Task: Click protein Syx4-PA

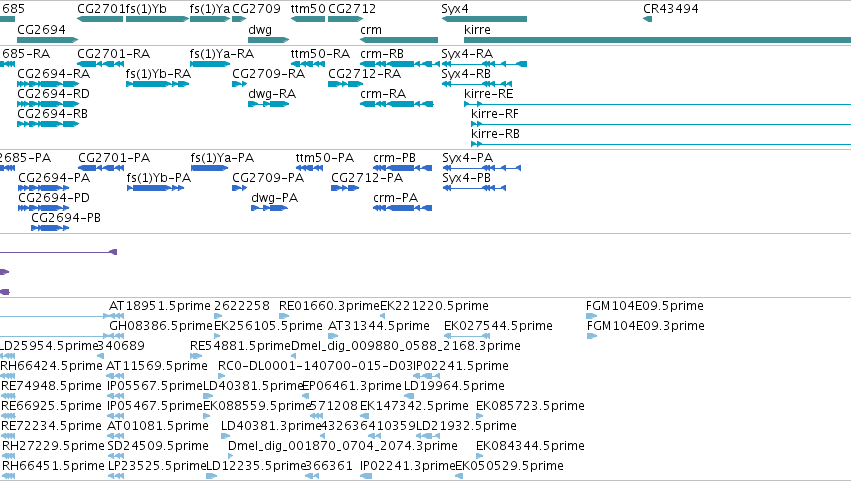Action: (482, 168)
